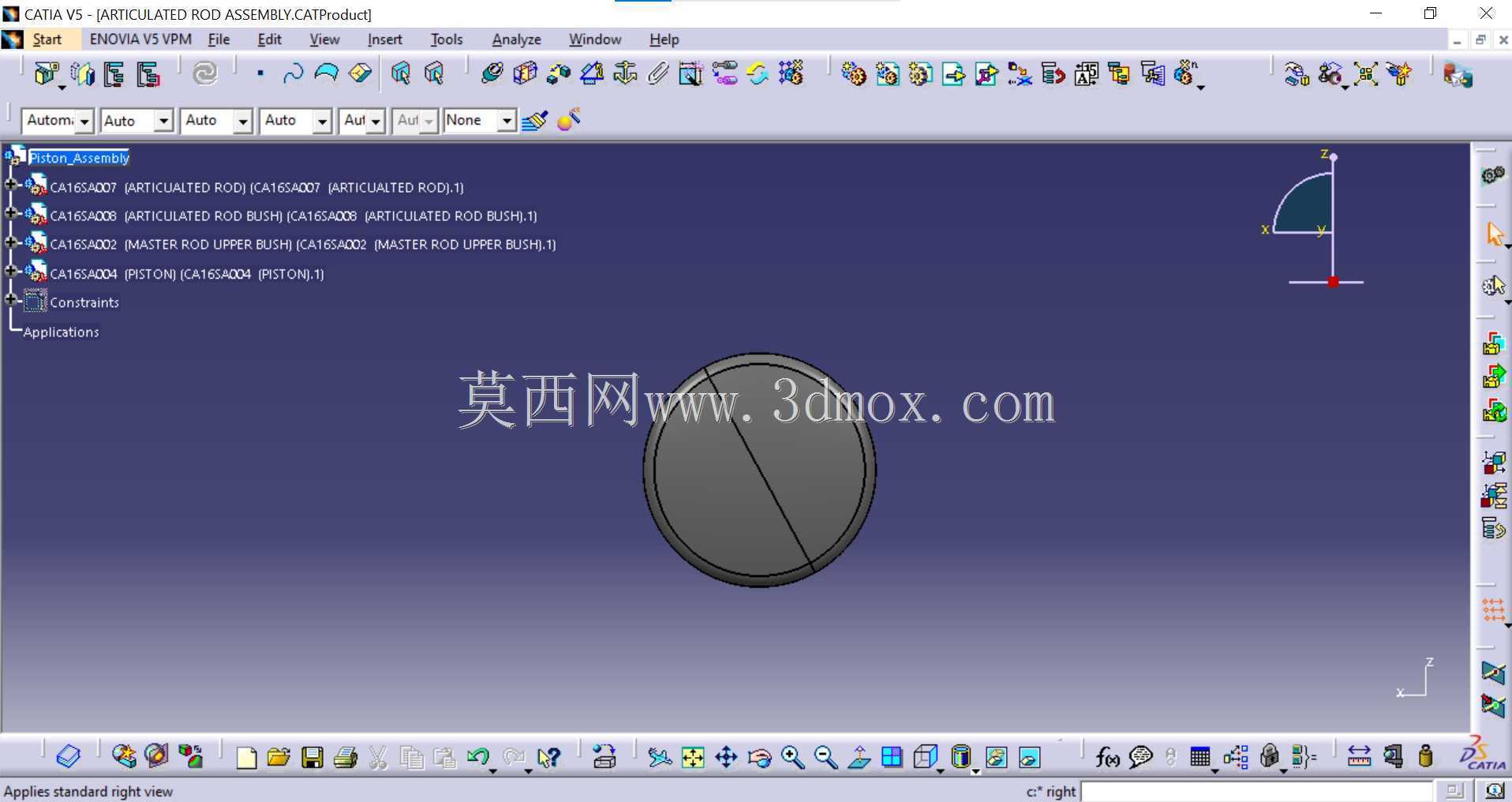Screen dimensions: 1512x802
Task: Expand the PISTON tree node
Action: (x=10, y=271)
